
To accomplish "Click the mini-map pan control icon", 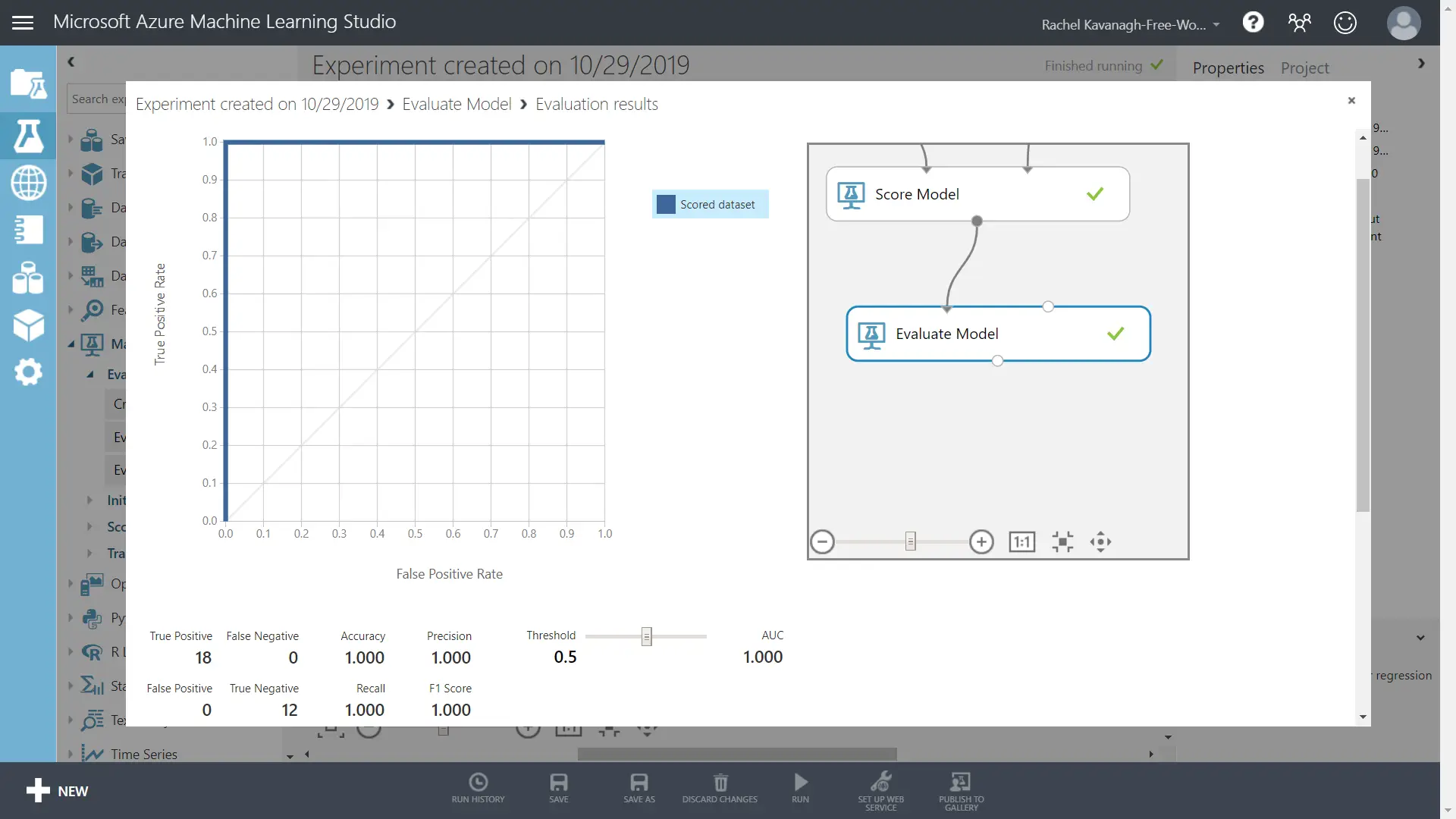I will 1100,541.
